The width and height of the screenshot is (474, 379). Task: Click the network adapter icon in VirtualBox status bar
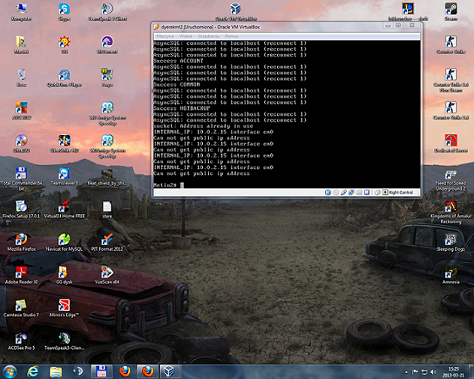pos(351,192)
